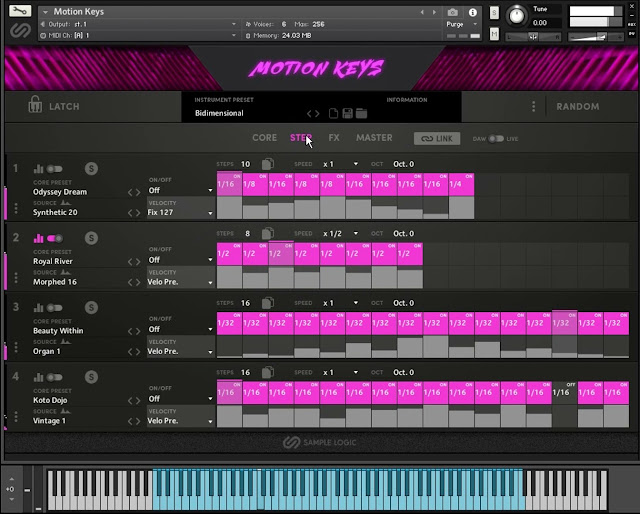640x514 pixels.
Task: Toggle Kontakt header M mute button
Action: pyautogui.click(x=494, y=34)
